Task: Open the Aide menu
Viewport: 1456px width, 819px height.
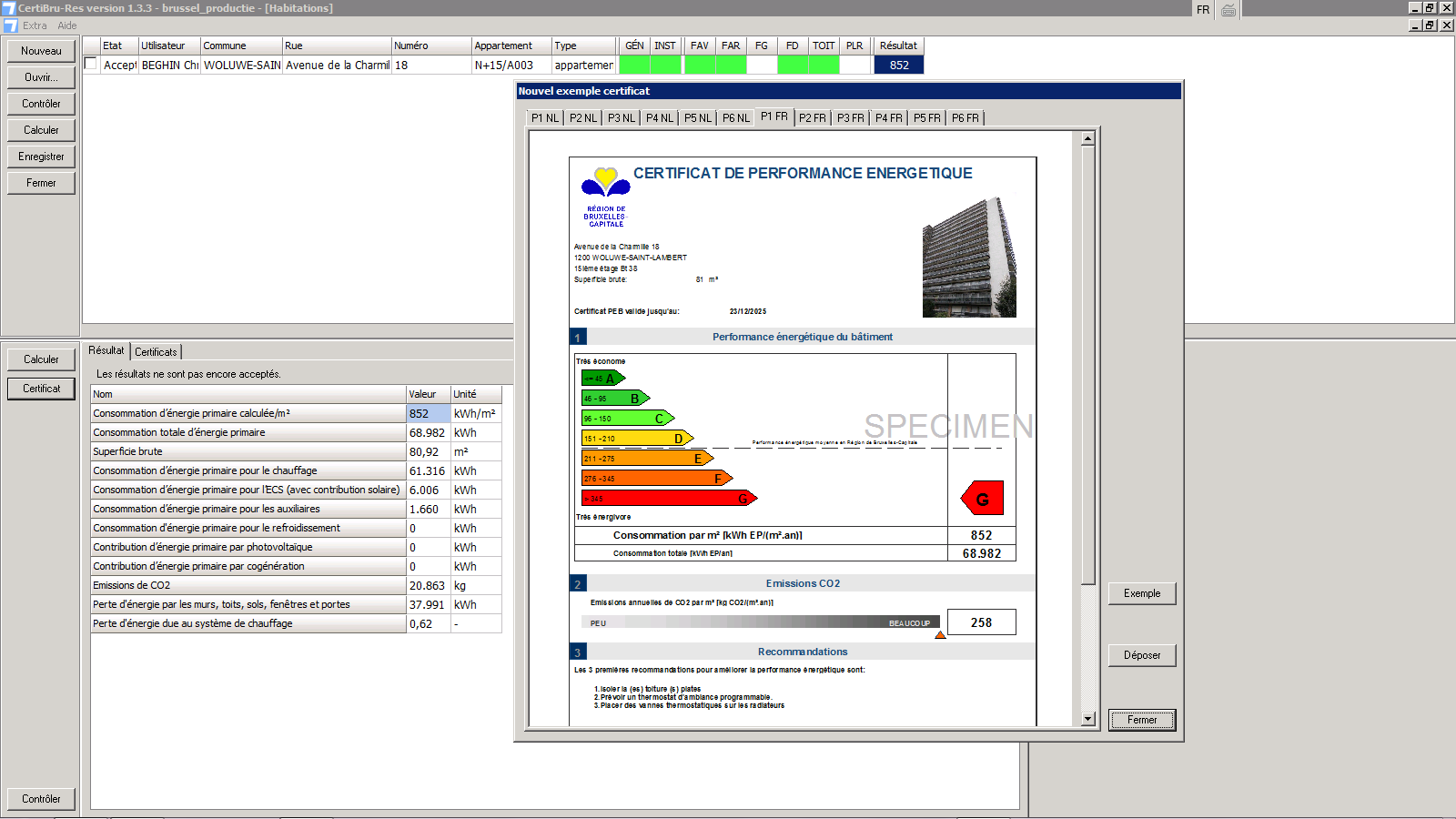Action: 67,25
